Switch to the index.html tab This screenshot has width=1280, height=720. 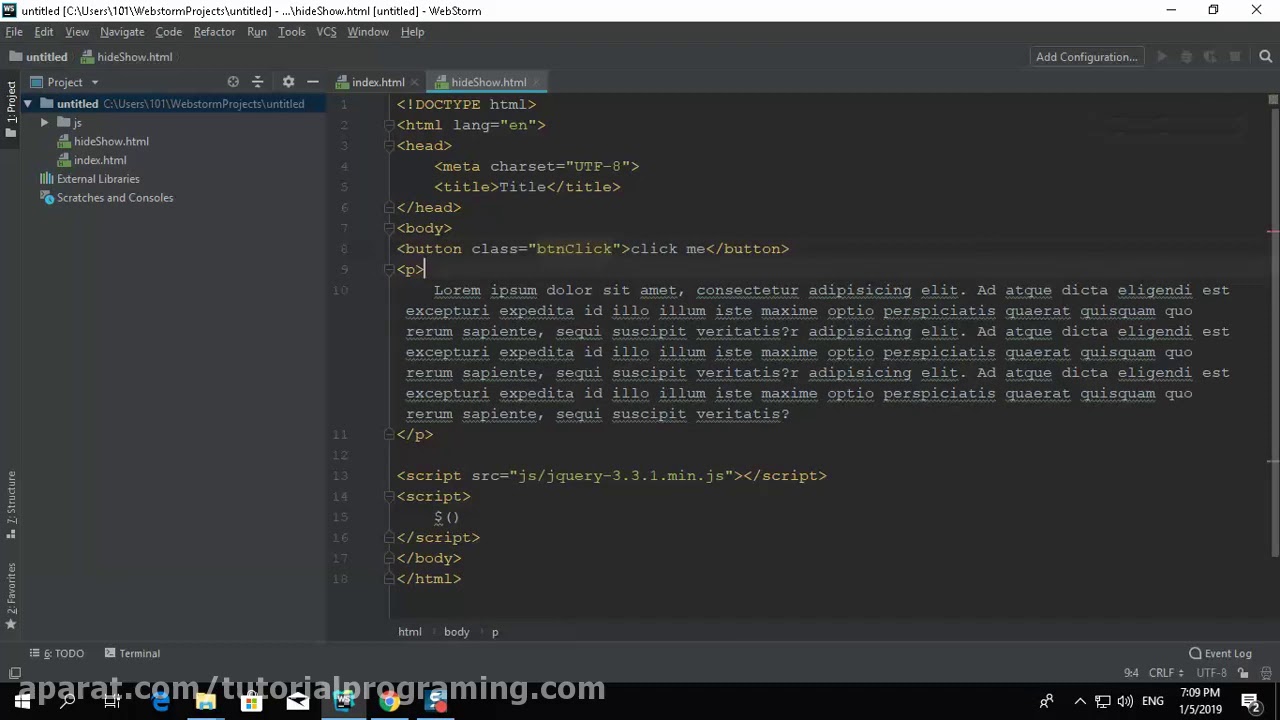point(377,82)
